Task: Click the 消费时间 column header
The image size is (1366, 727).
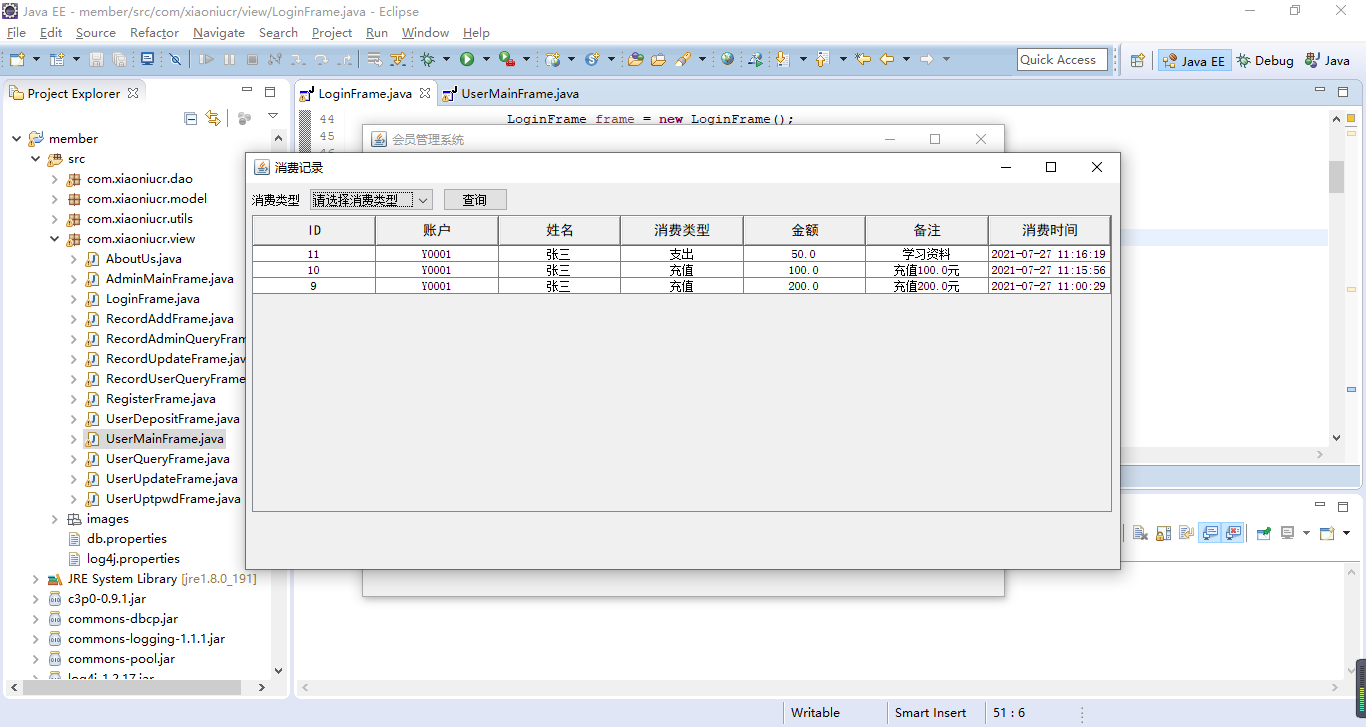Action: click(x=1050, y=231)
